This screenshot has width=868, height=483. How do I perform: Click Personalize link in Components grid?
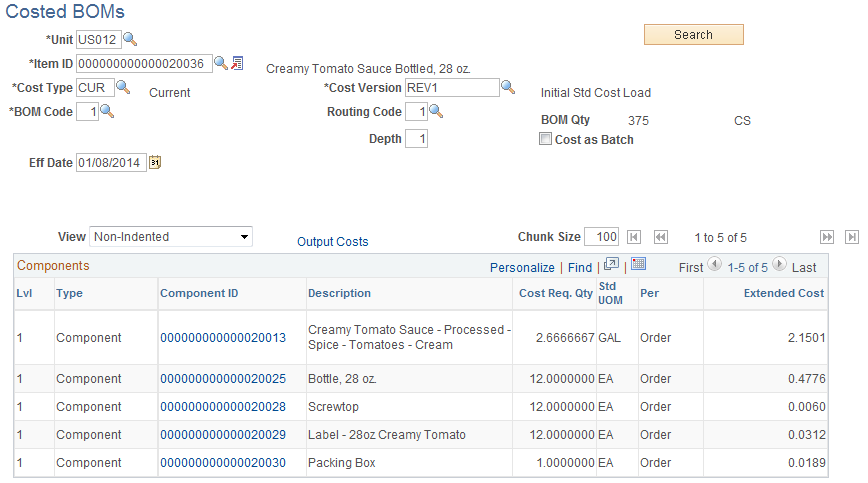(x=522, y=268)
